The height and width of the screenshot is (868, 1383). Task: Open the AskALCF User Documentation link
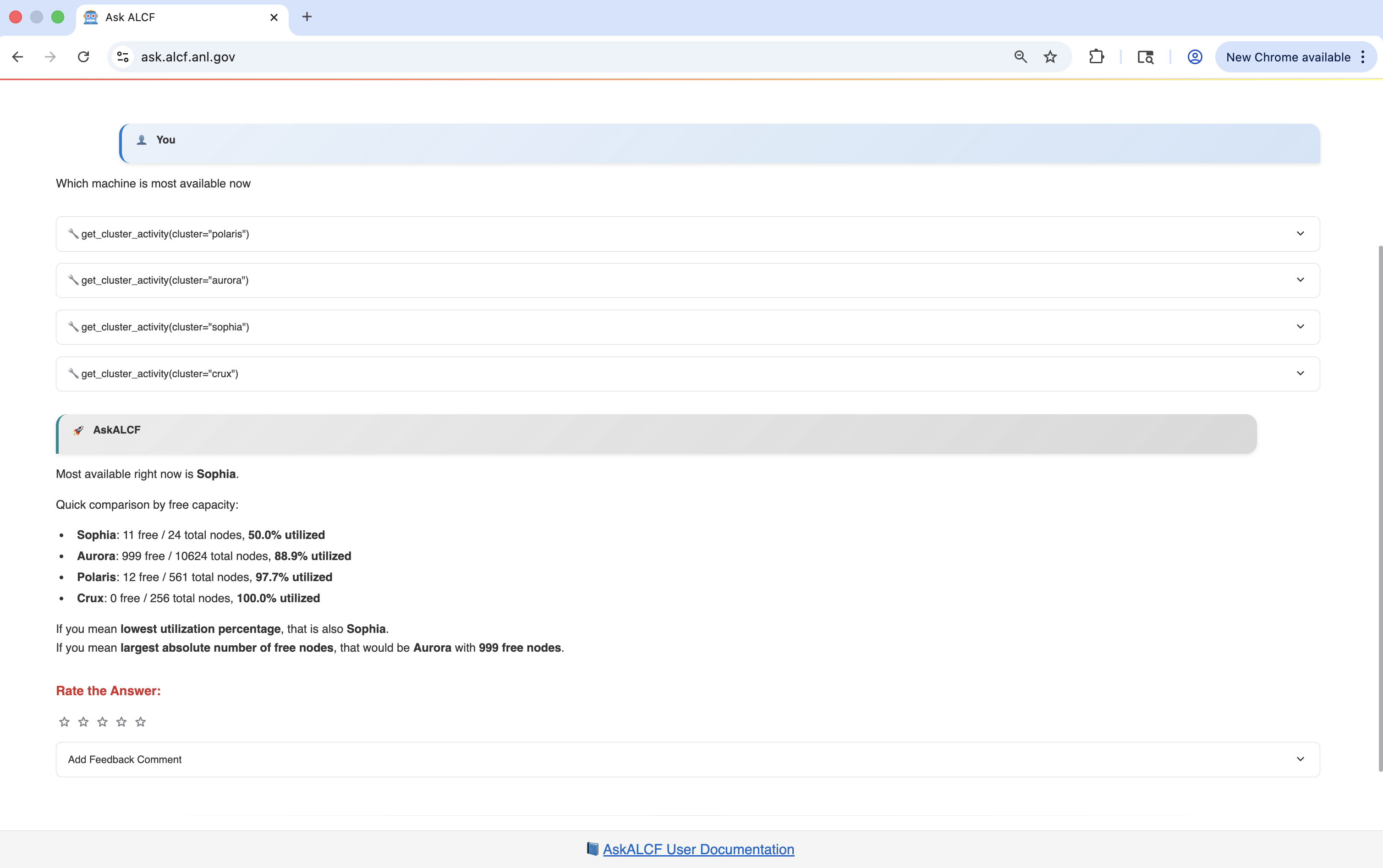(x=697, y=849)
